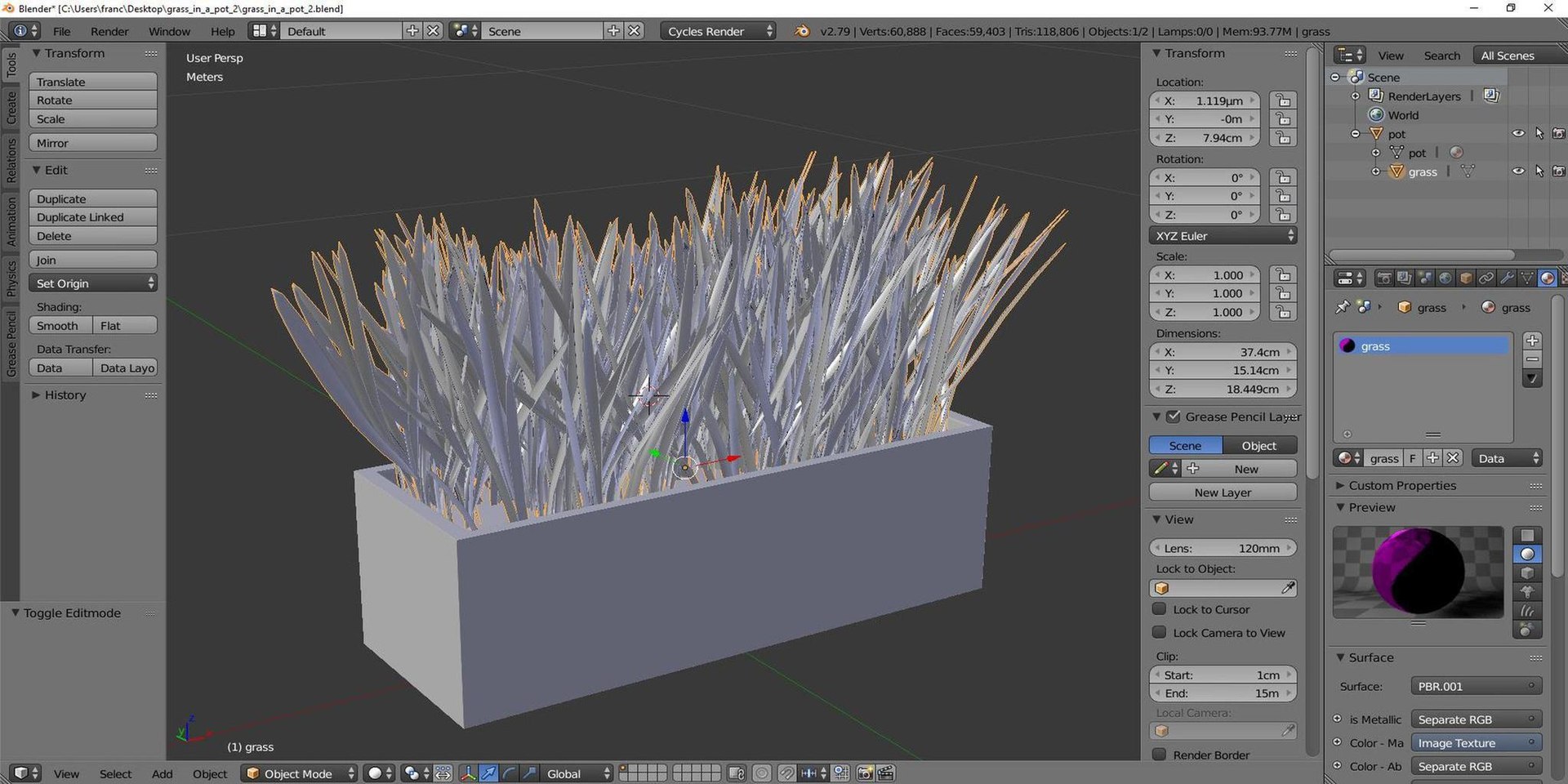This screenshot has width=1568, height=784.
Task: Expand the History panel
Action: click(65, 394)
